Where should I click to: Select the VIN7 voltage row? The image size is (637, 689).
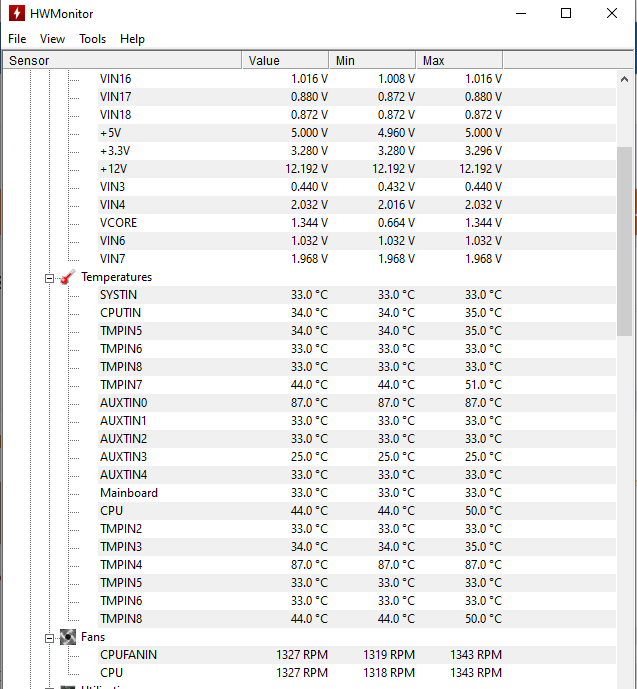pyautogui.click(x=357, y=259)
